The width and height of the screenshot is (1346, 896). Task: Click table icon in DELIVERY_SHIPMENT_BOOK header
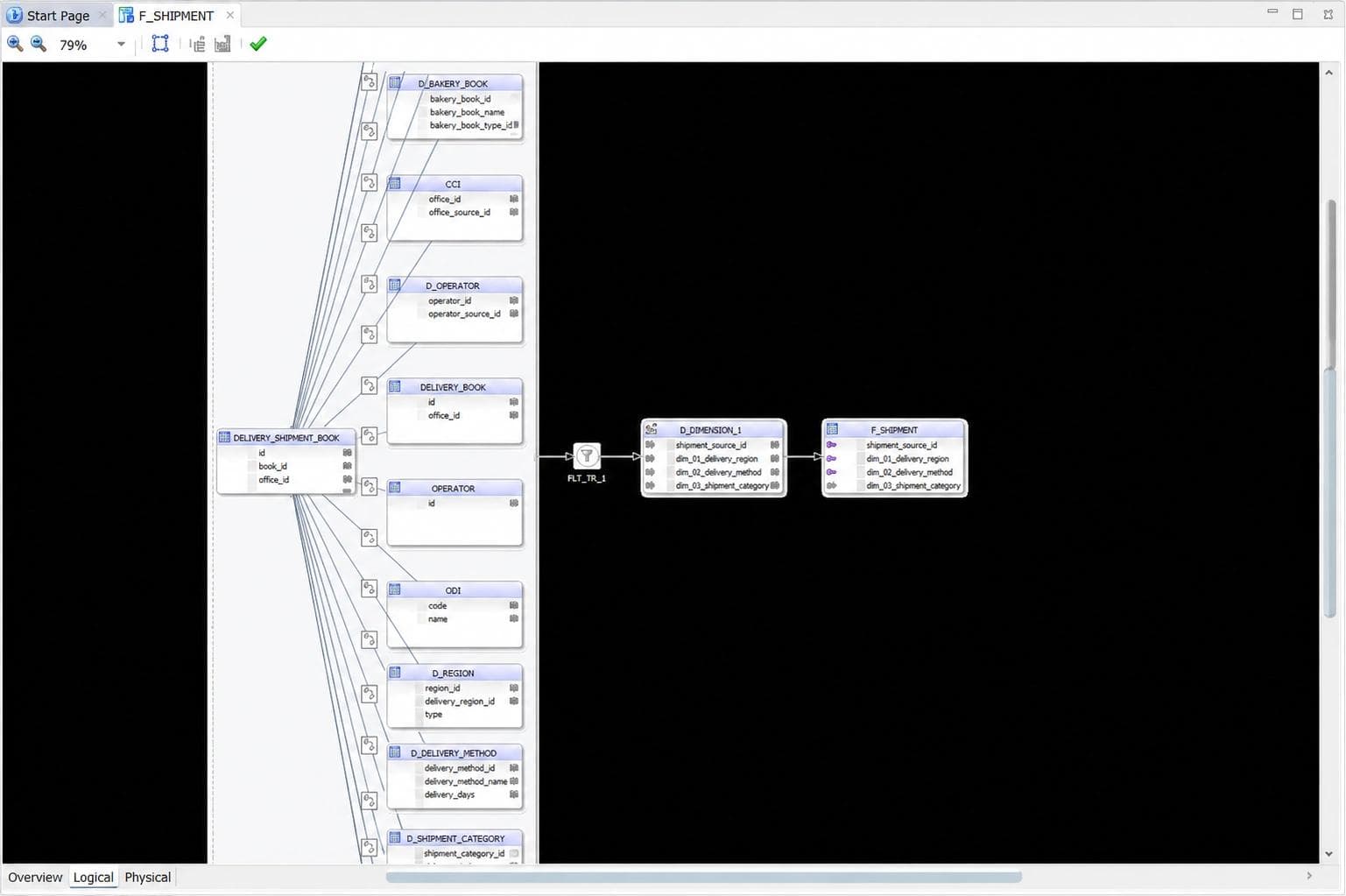(224, 437)
